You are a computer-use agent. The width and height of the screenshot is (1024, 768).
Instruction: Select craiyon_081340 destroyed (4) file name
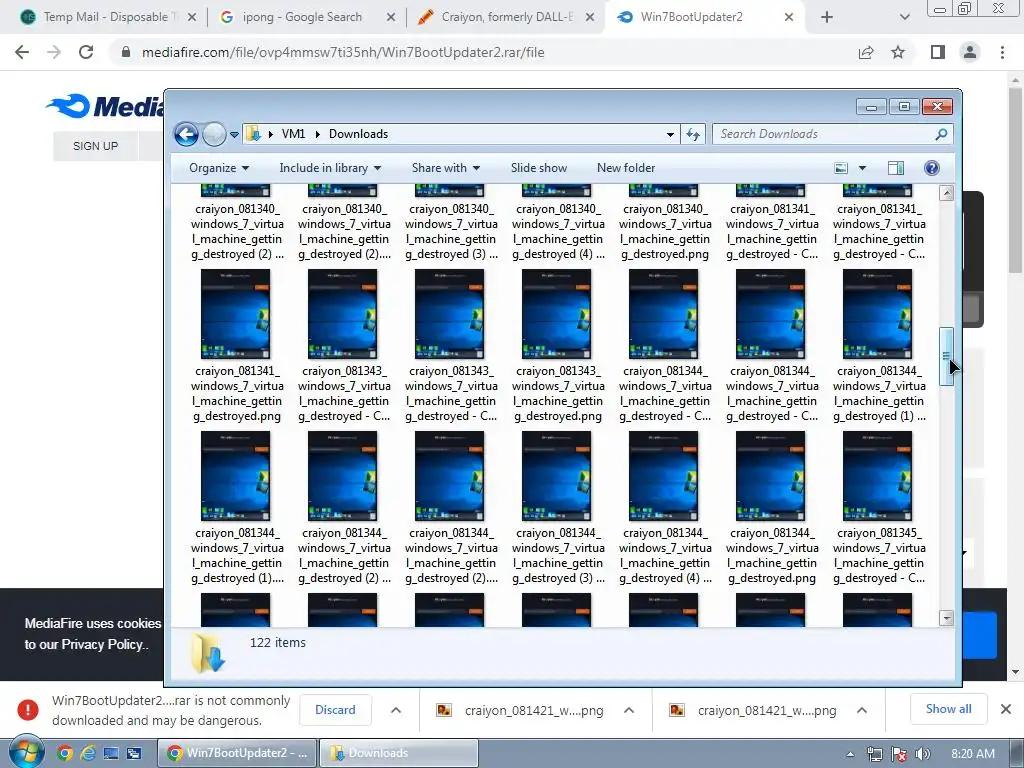tap(558, 231)
